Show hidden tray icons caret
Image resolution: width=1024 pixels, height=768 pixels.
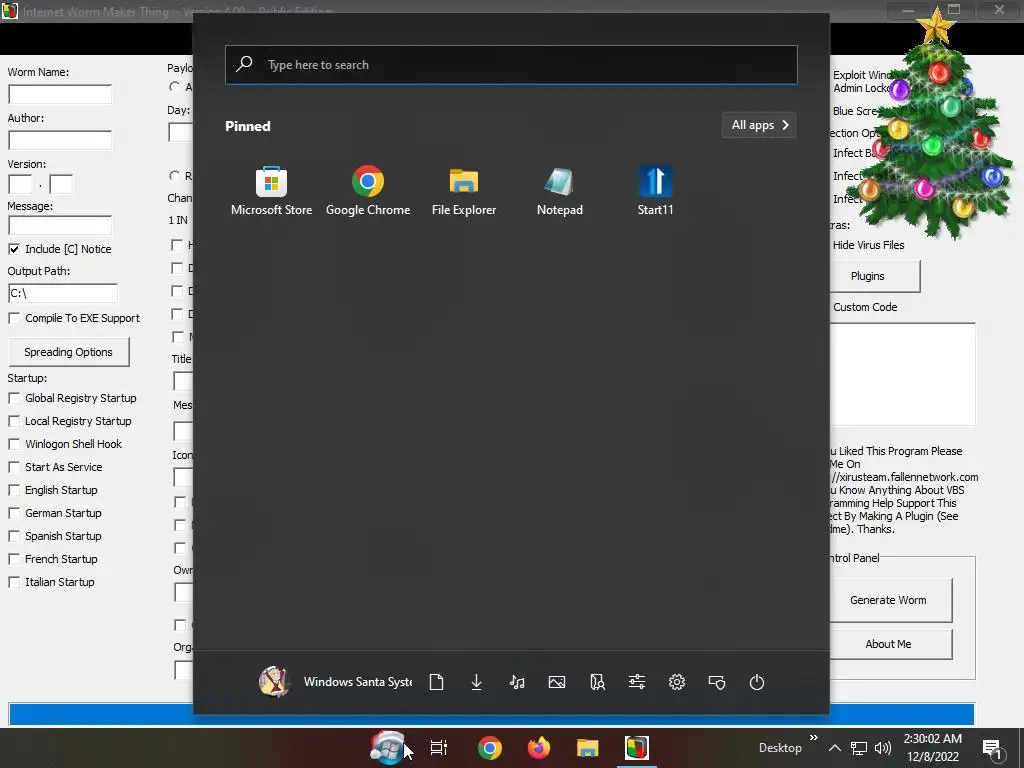pyautogui.click(x=835, y=748)
